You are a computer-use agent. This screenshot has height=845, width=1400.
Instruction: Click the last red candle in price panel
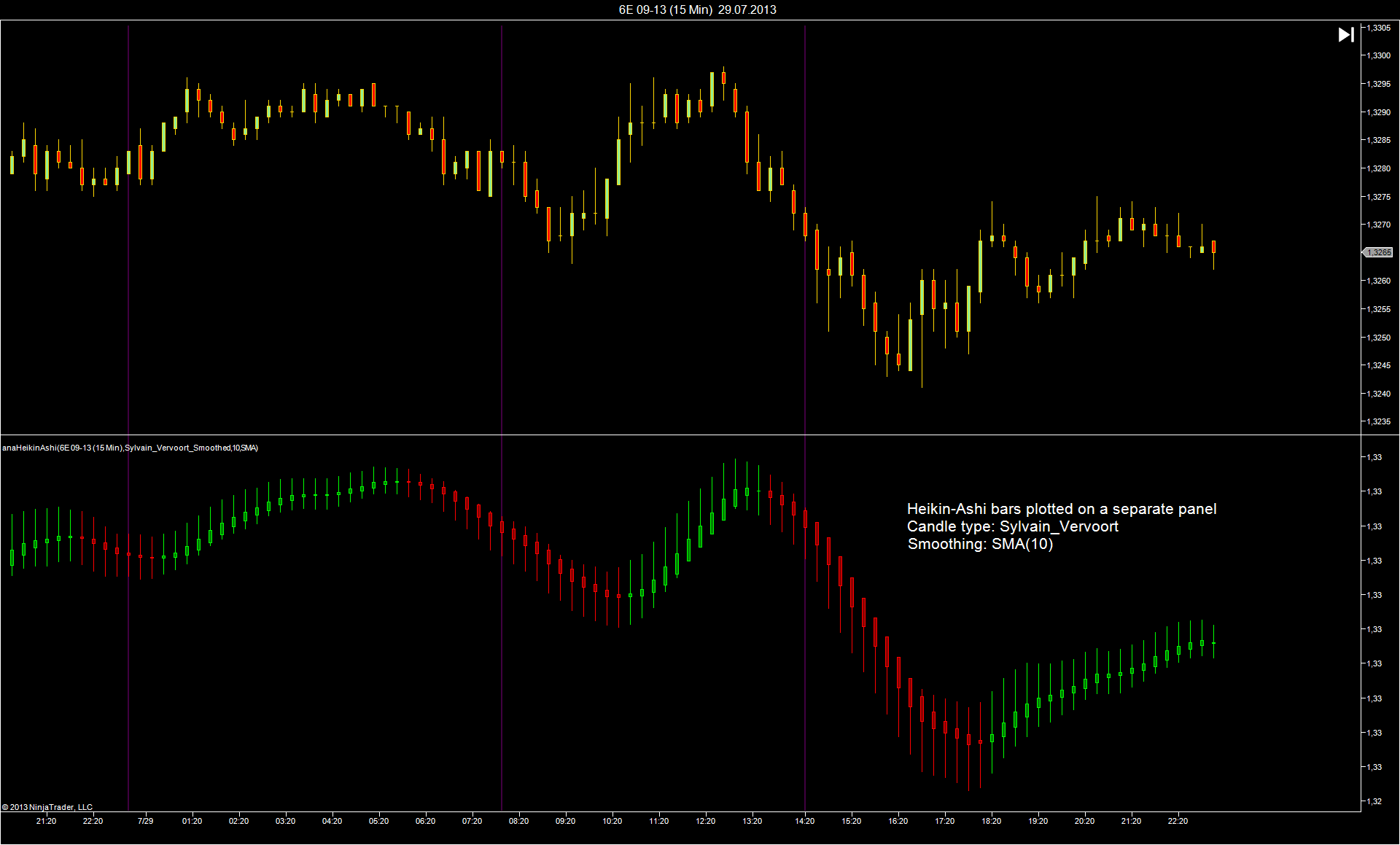1214,247
